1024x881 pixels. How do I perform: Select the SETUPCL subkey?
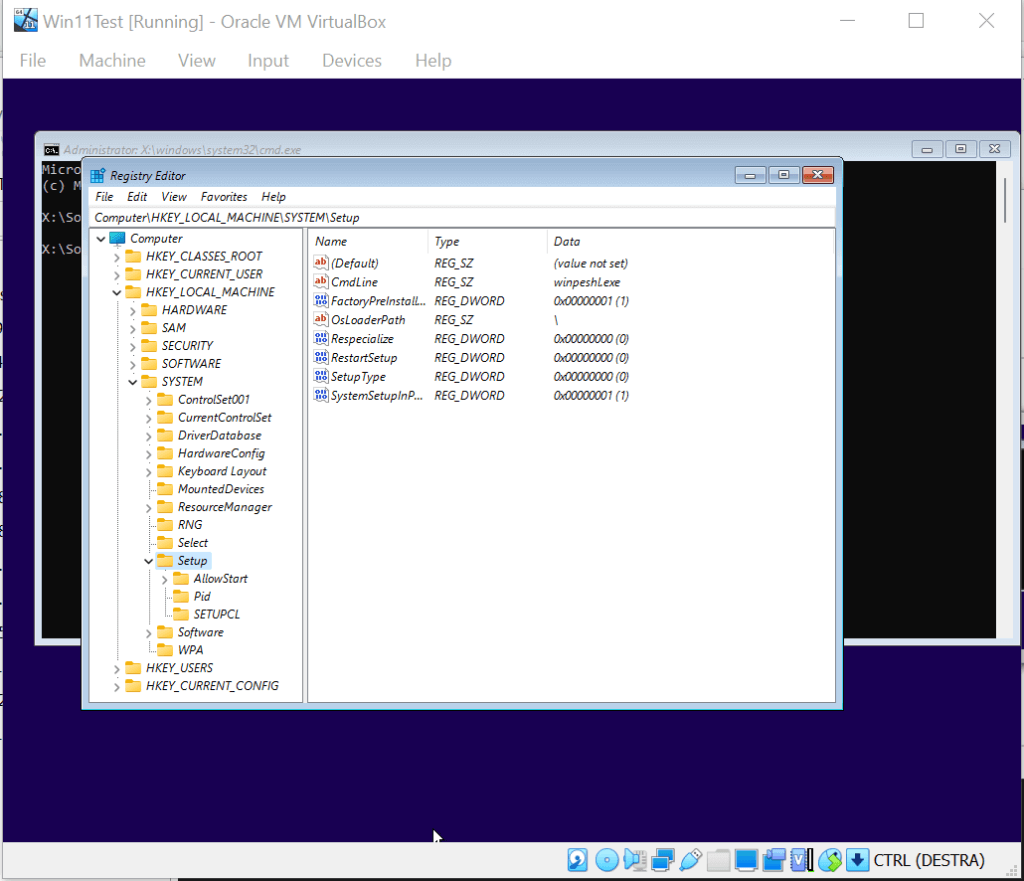click(x=216, y=615)
